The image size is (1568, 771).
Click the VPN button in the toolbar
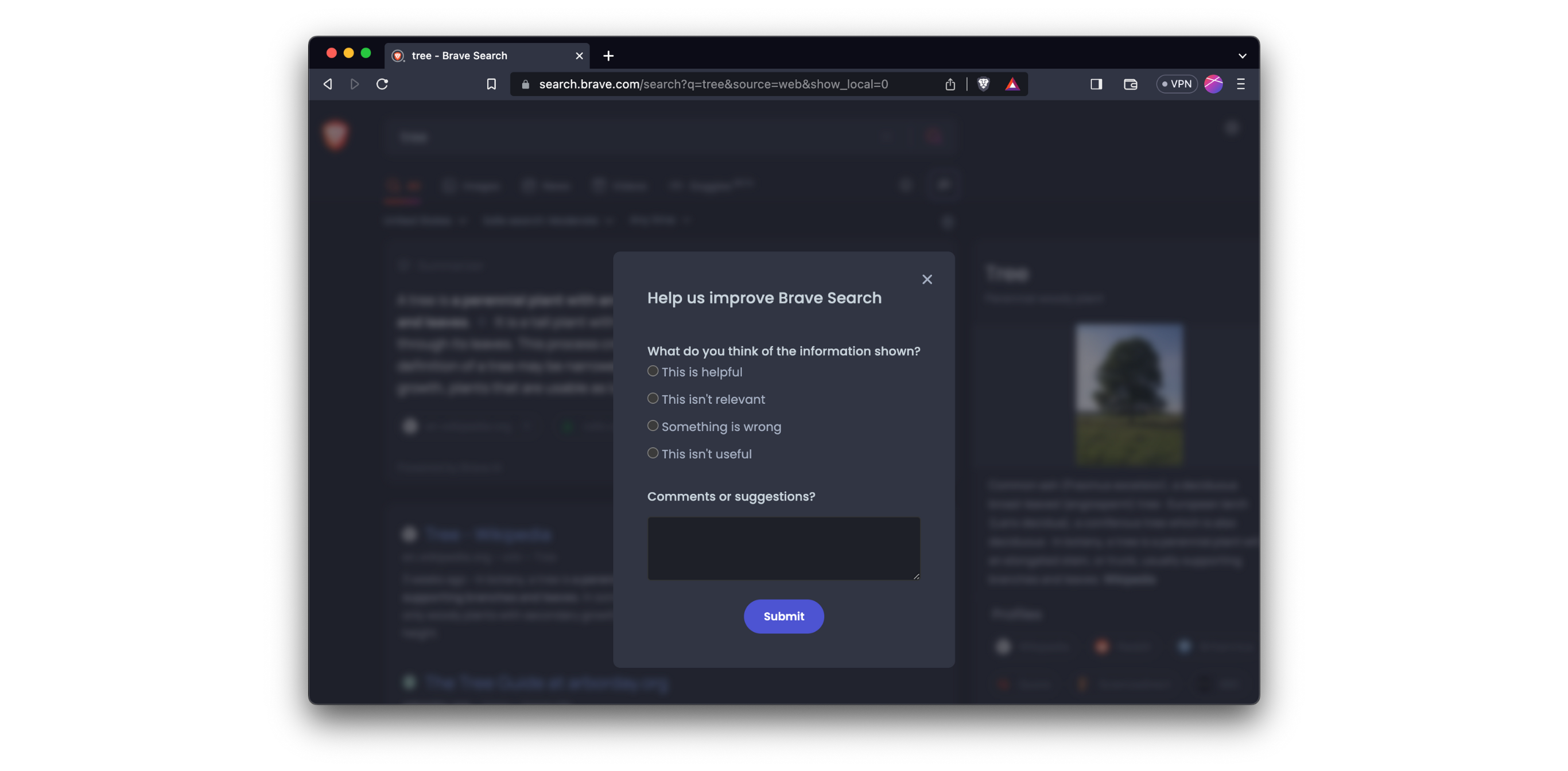click(x=1177, y=84)
